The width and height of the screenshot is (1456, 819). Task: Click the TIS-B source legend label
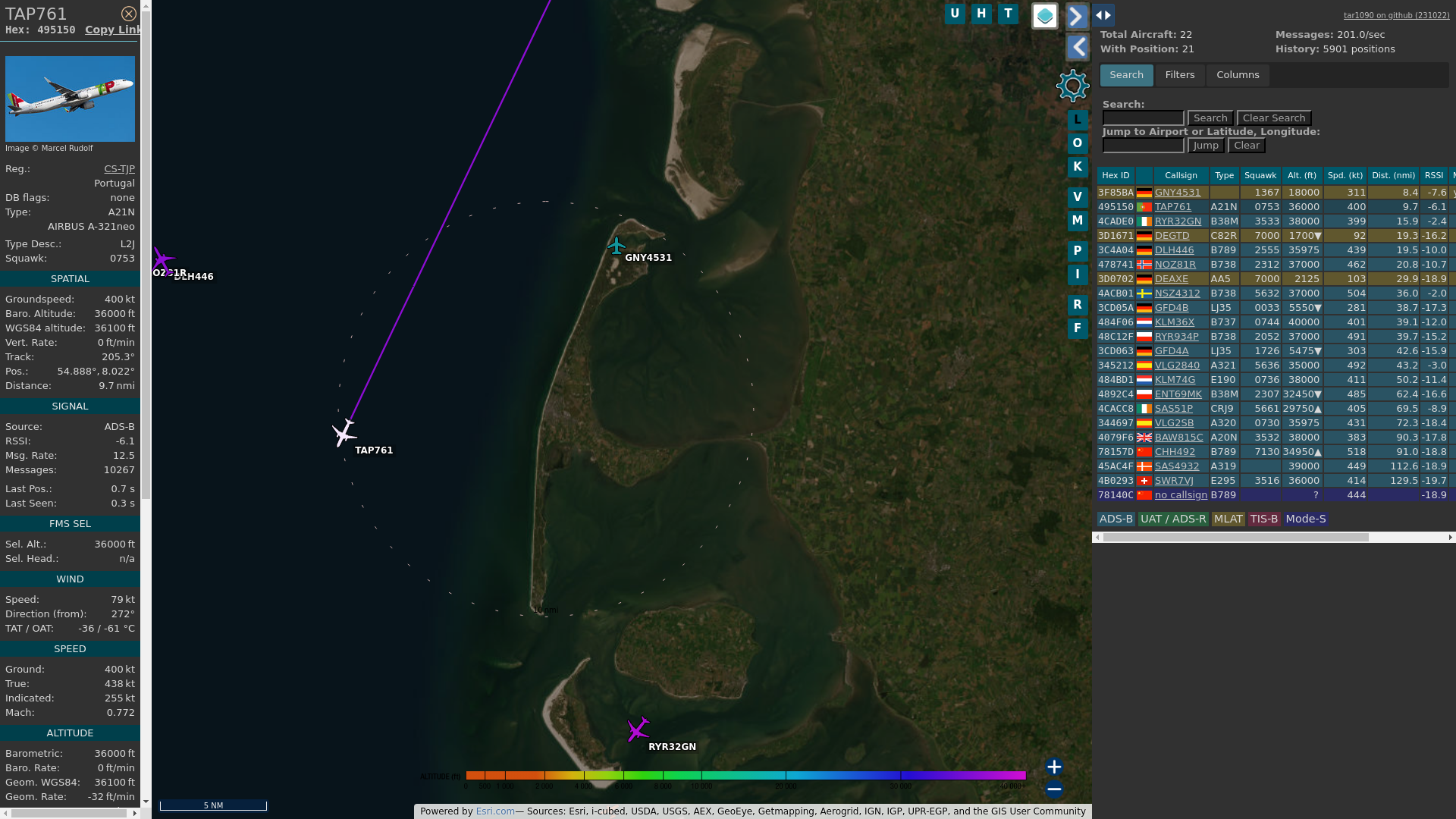(x=1263, y=519)
